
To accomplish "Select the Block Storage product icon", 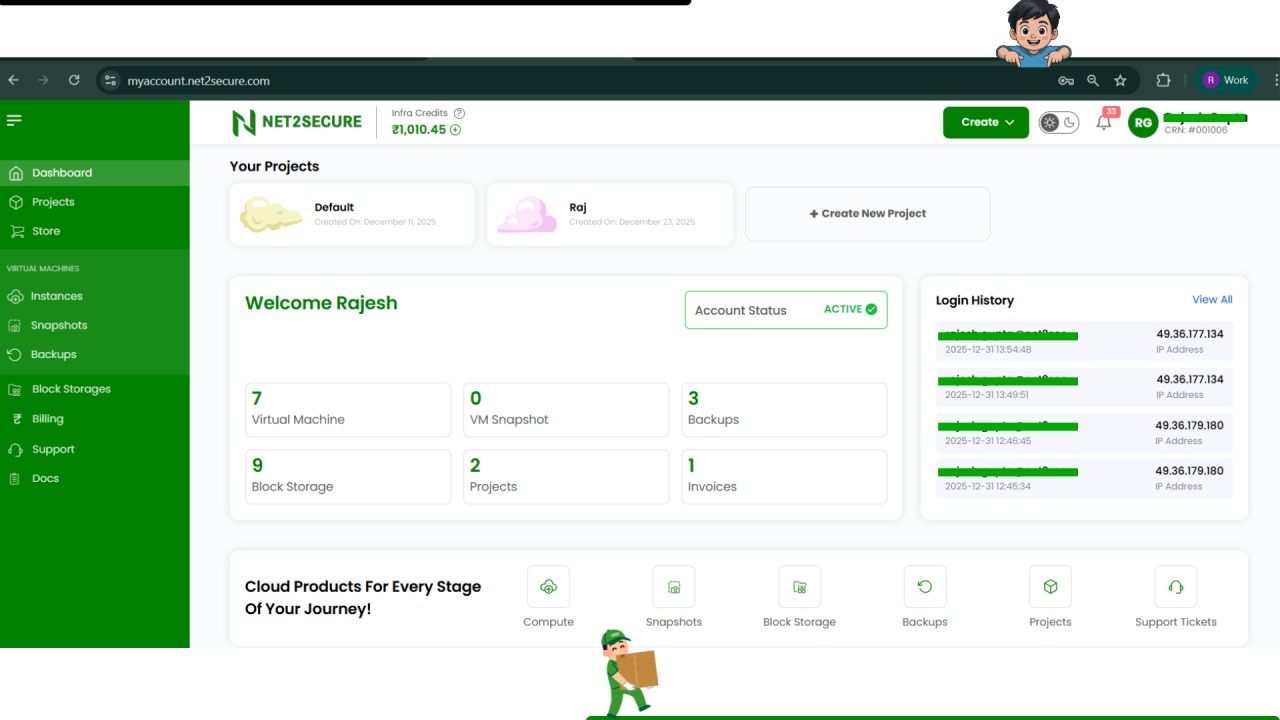I will pyautogui.click(x=799, y=587).
